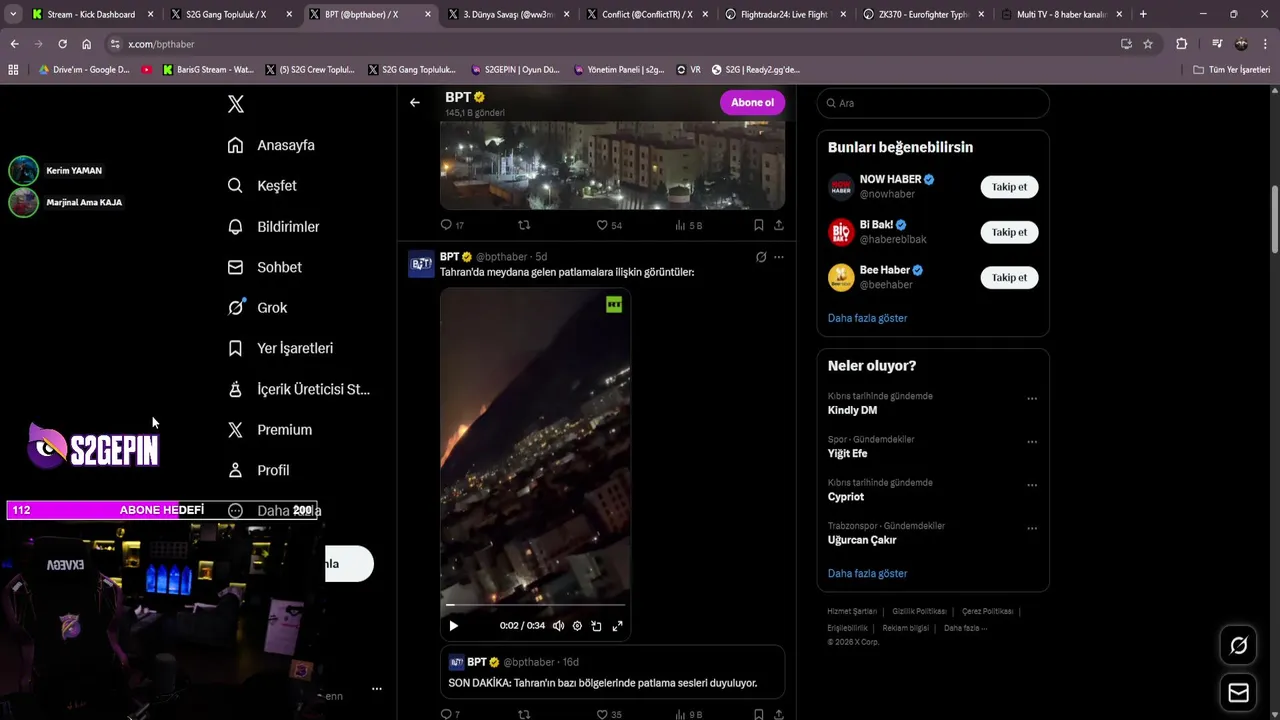Screen dimensions: 1280x720
Task: Like the post with 35 likes
Action: tap(609, 714)
